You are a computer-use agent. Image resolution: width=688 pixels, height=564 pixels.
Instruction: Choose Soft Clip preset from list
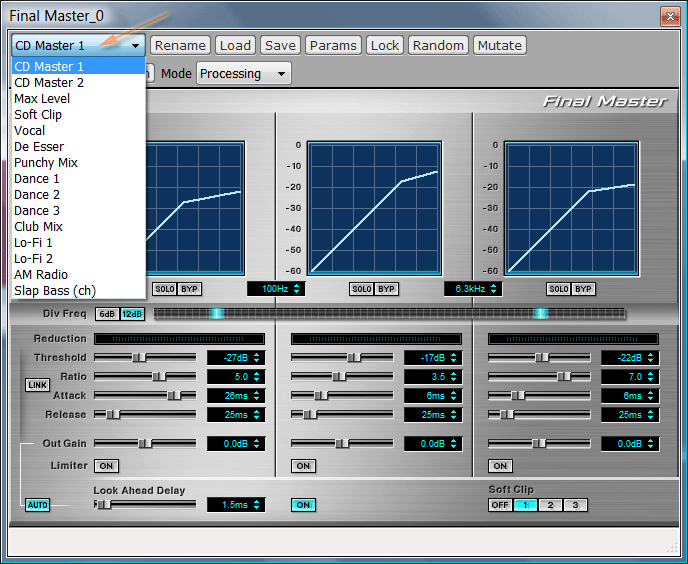pos(79,115)
